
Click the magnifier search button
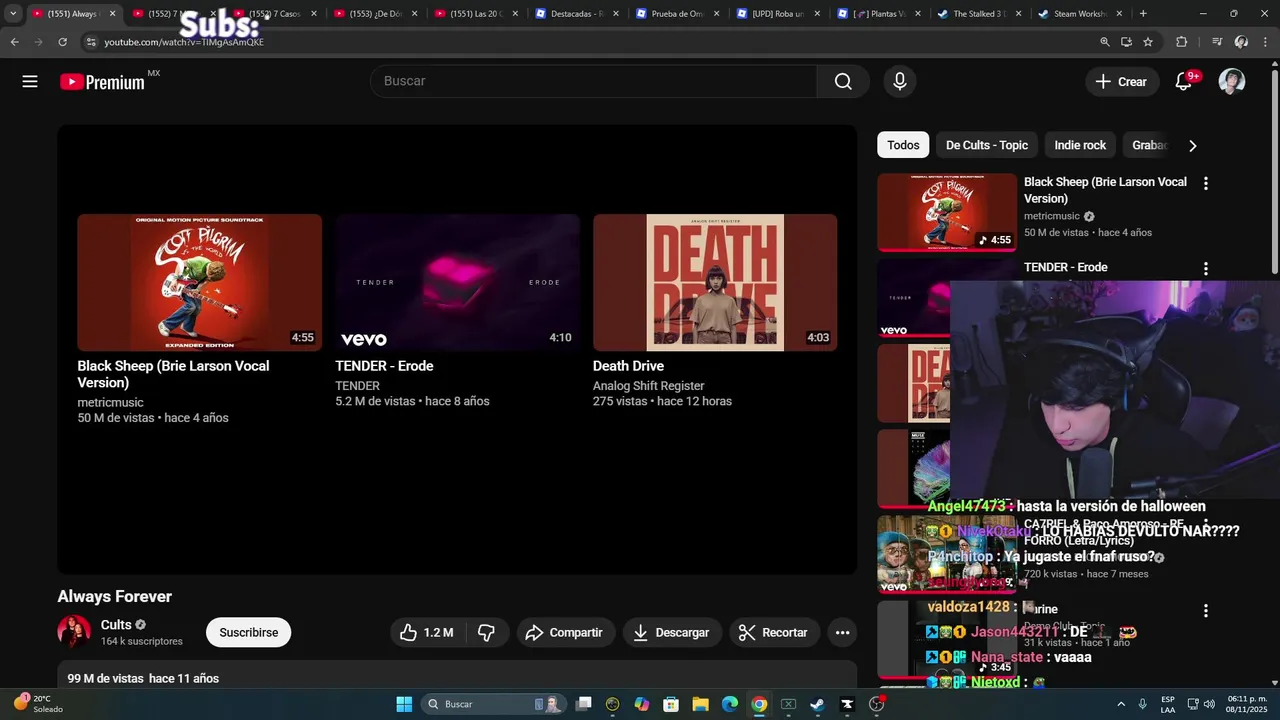[843, 82]
